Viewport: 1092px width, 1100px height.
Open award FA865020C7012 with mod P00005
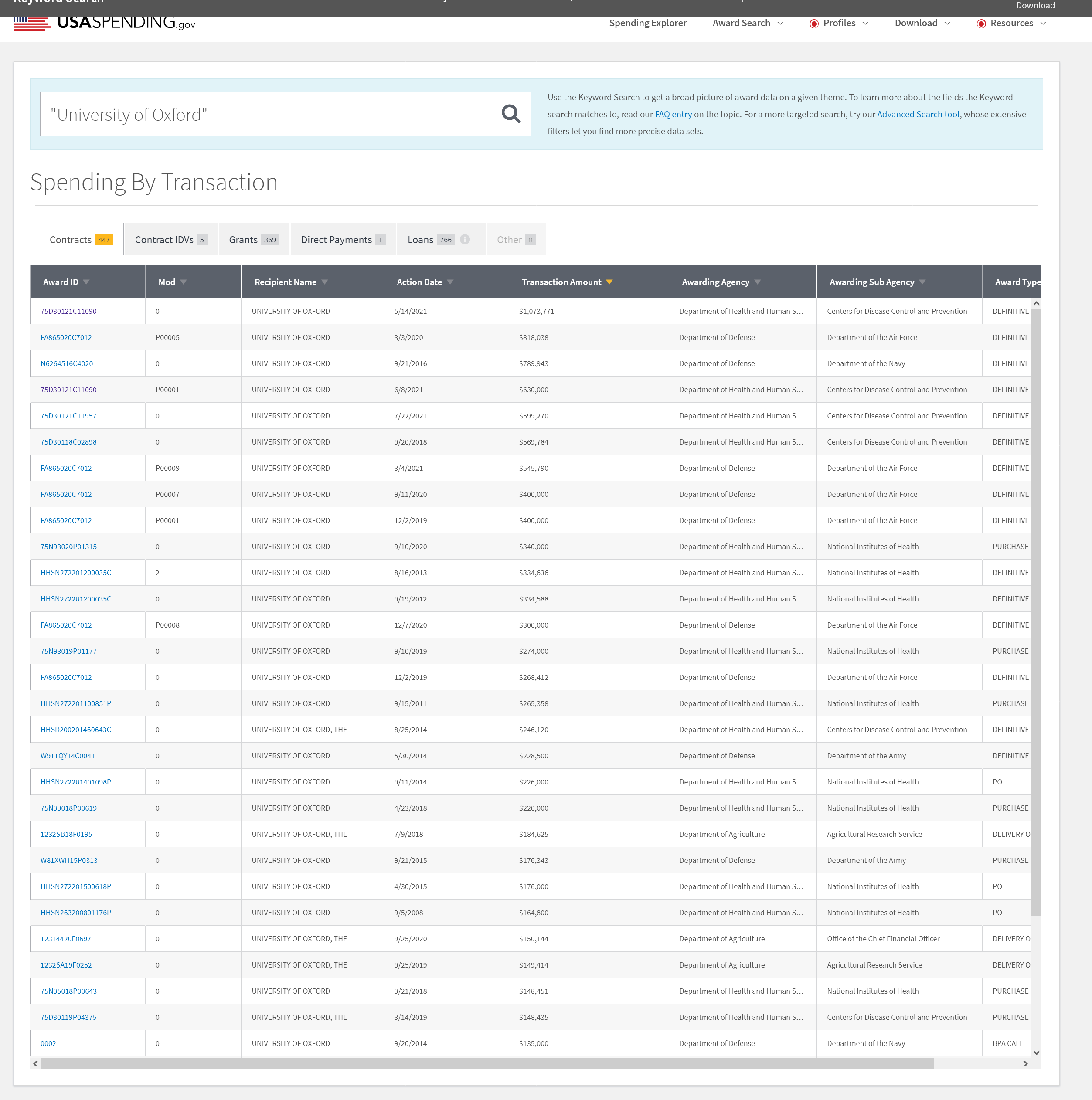66,338
